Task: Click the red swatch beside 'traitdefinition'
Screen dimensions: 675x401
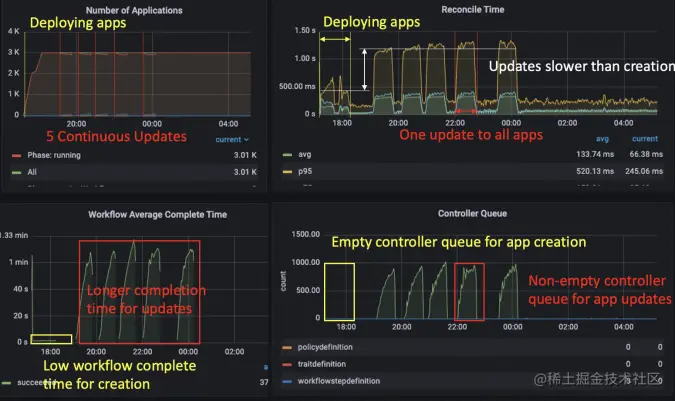Action: (x=287, y=364)
